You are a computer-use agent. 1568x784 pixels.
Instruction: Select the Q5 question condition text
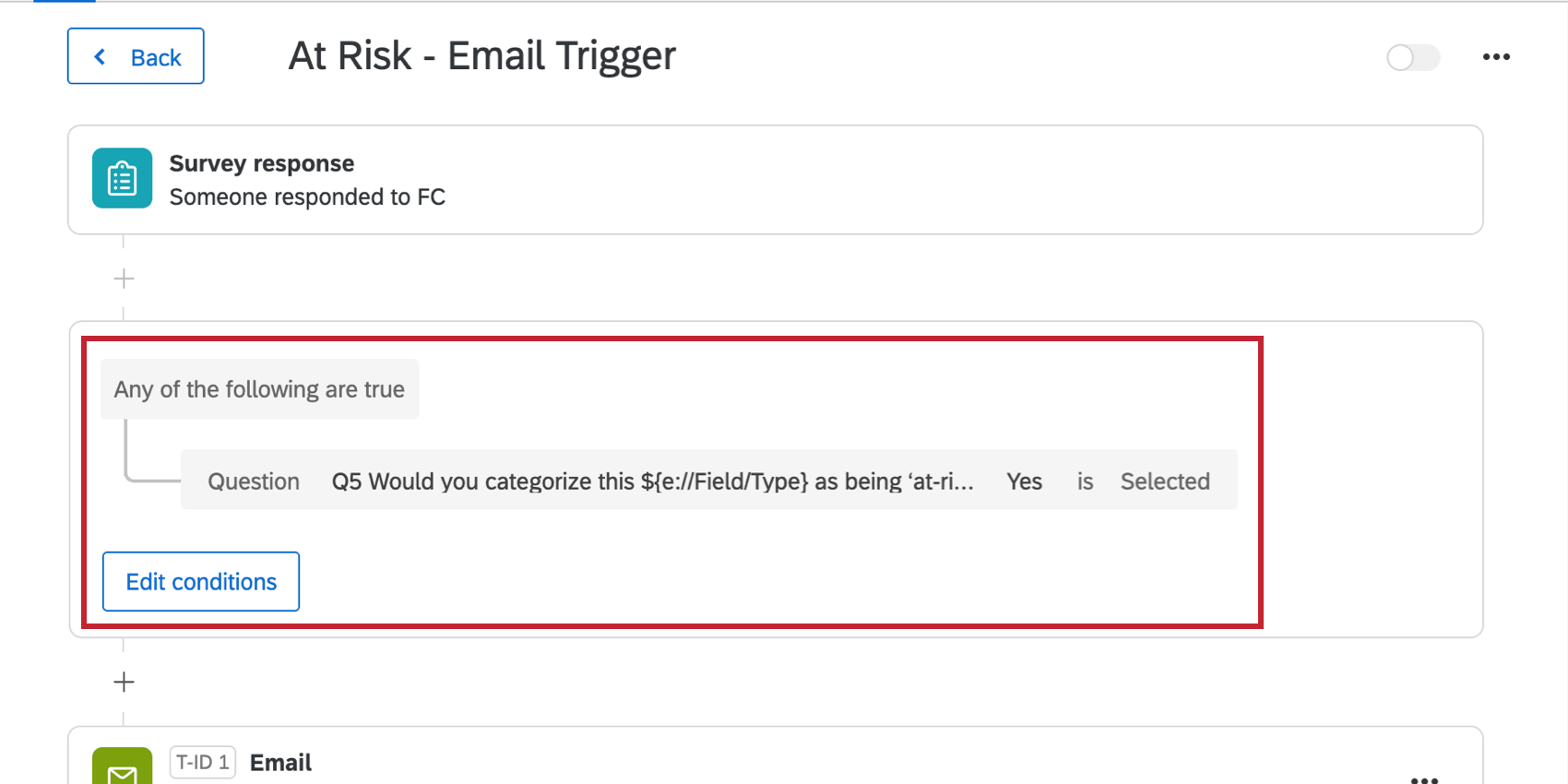pyautogui.click(x=652, y=481)
